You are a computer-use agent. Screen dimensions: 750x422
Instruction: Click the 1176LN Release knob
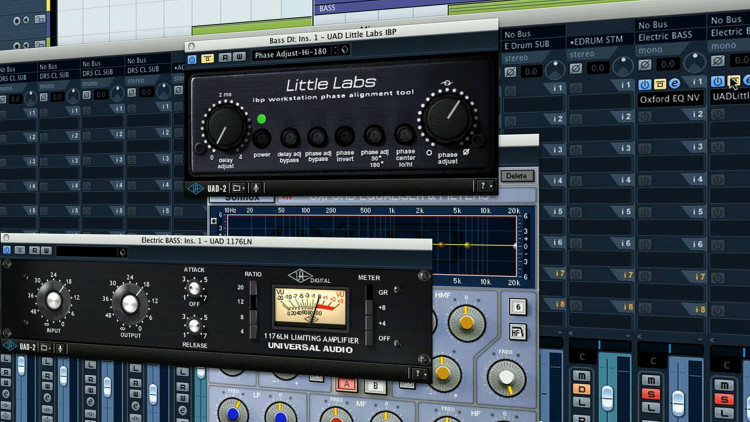(194, 326)
